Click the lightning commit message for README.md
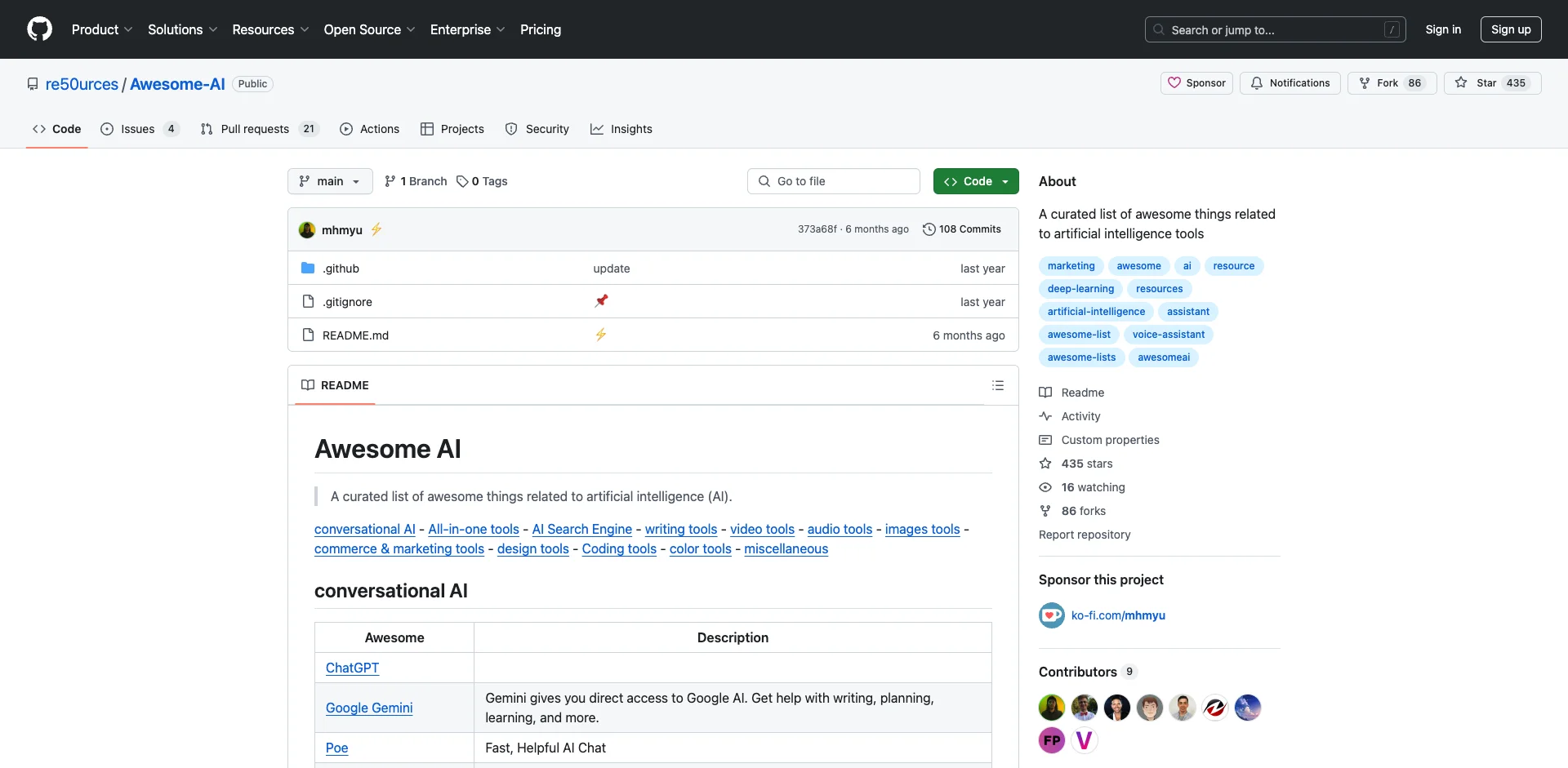 [x=600, y=335]
